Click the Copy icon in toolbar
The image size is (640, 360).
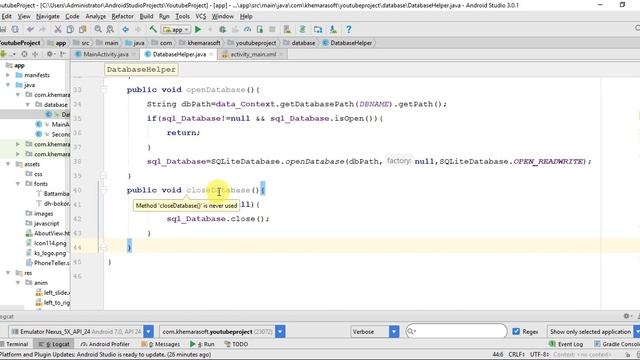point(70,29)
